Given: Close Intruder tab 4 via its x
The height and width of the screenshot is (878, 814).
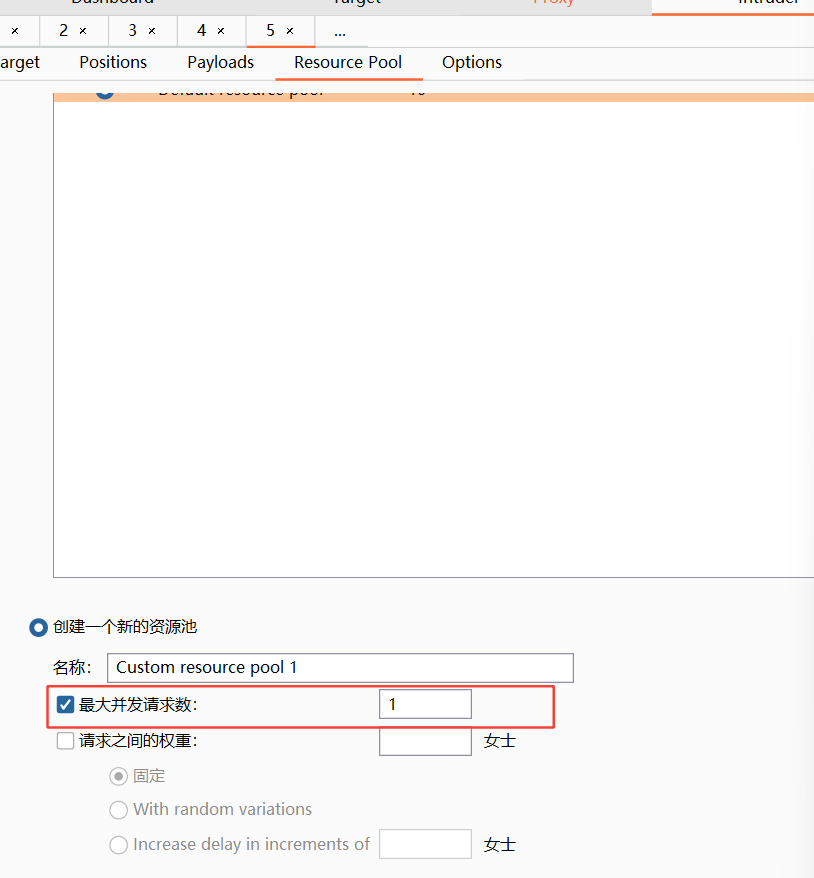Looking at the screenshot, I should click(221, 31).
